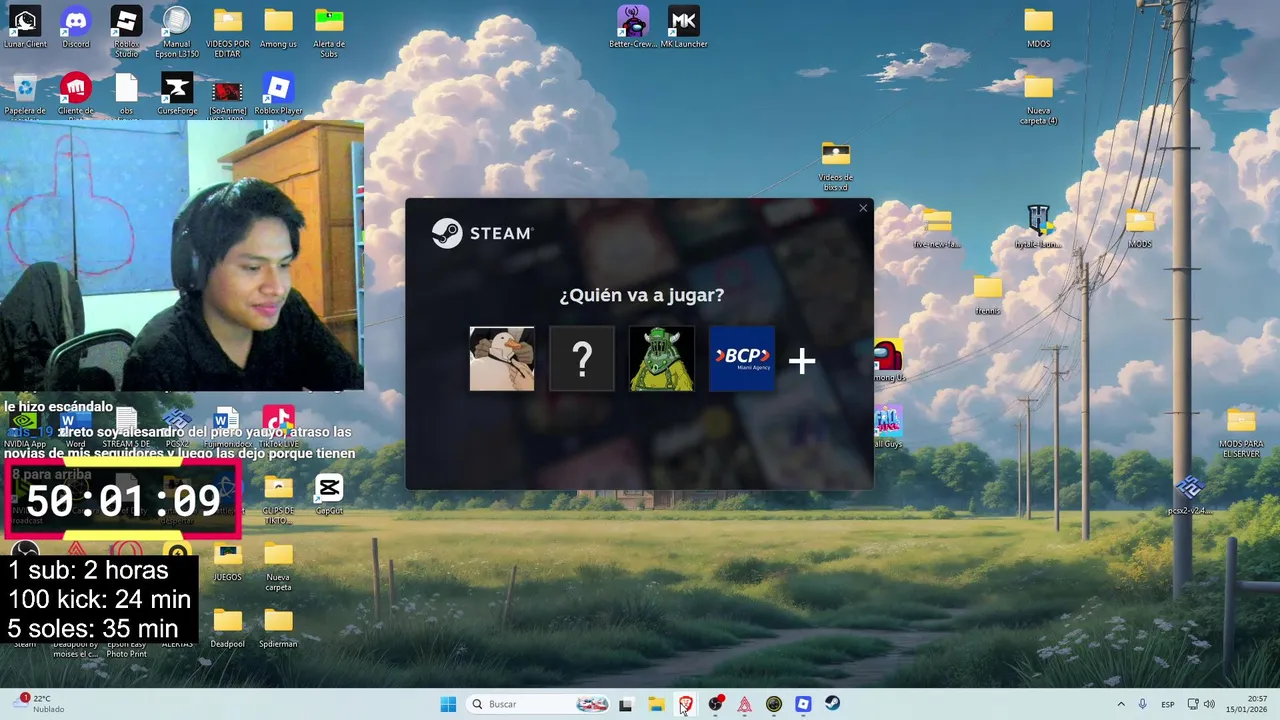Launch the hytale launcher desktop icon
Viewport: 1280px width, 720px height.
tap(1038, 227)
